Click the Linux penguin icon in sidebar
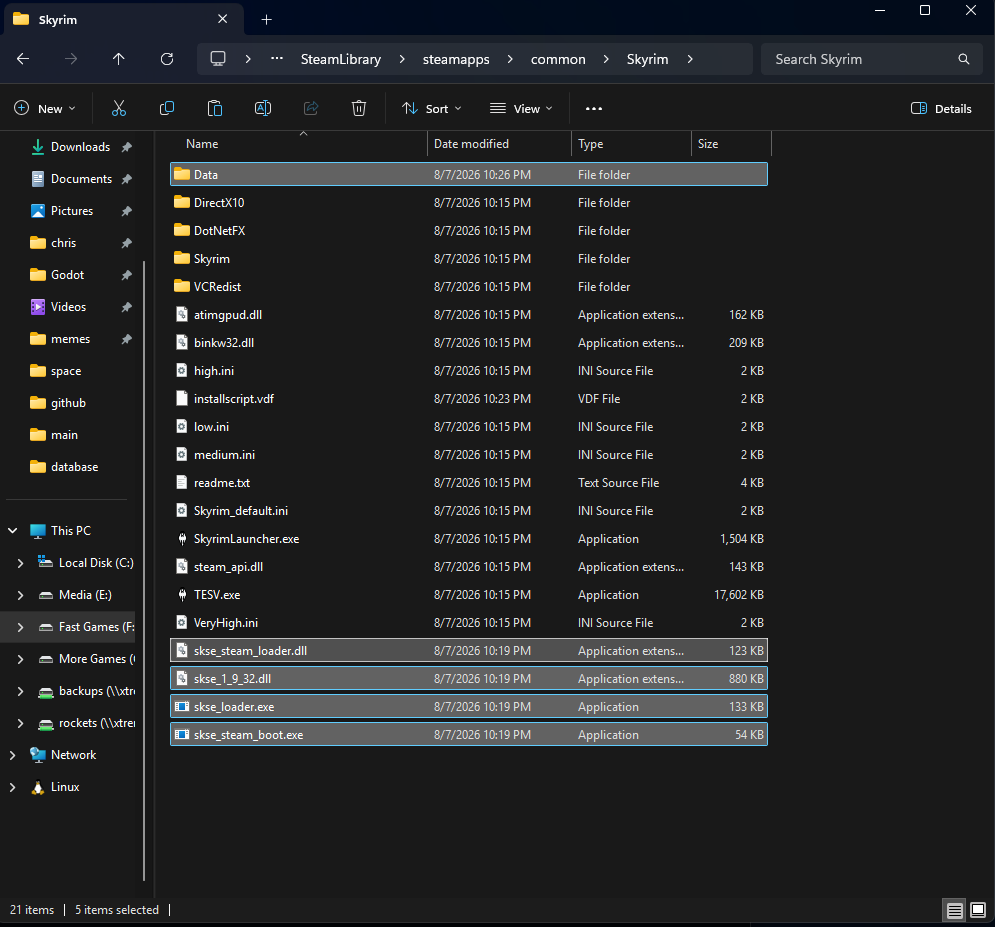 [38, 787]
